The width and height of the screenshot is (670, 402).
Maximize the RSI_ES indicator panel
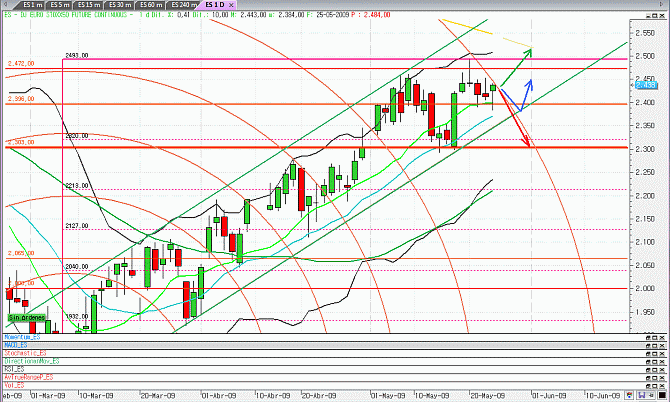click(655, 370)
